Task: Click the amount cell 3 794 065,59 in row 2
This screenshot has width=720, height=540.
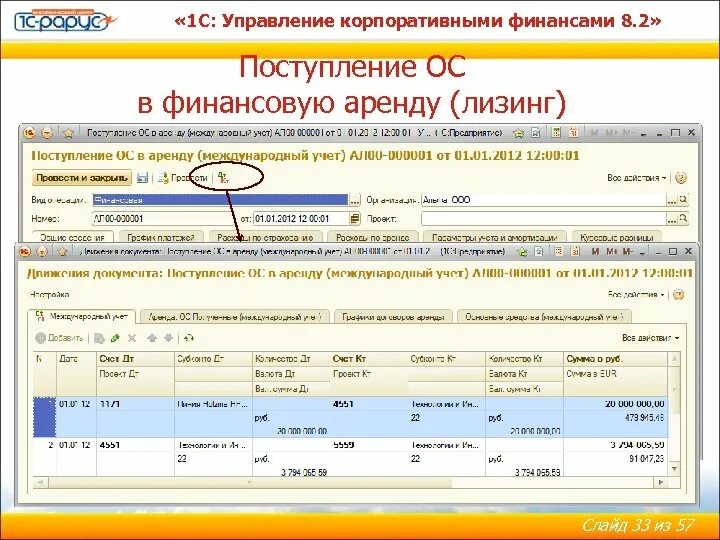Action: coord(616,445)
